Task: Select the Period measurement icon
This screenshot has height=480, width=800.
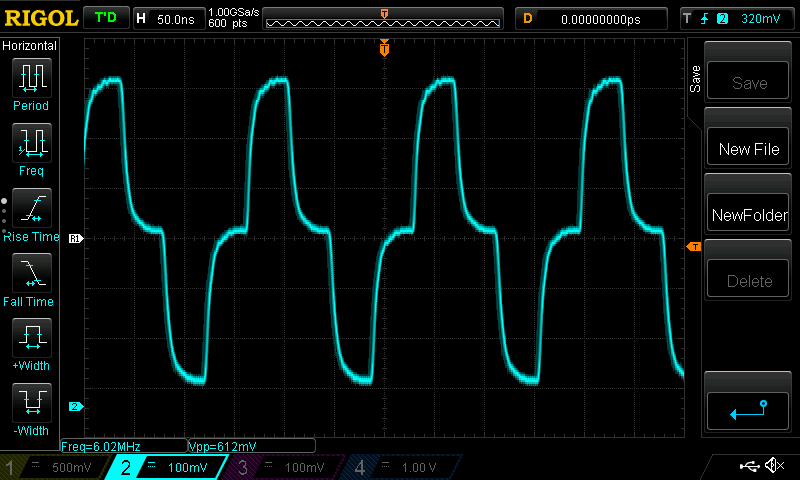Action: point(31,77)
